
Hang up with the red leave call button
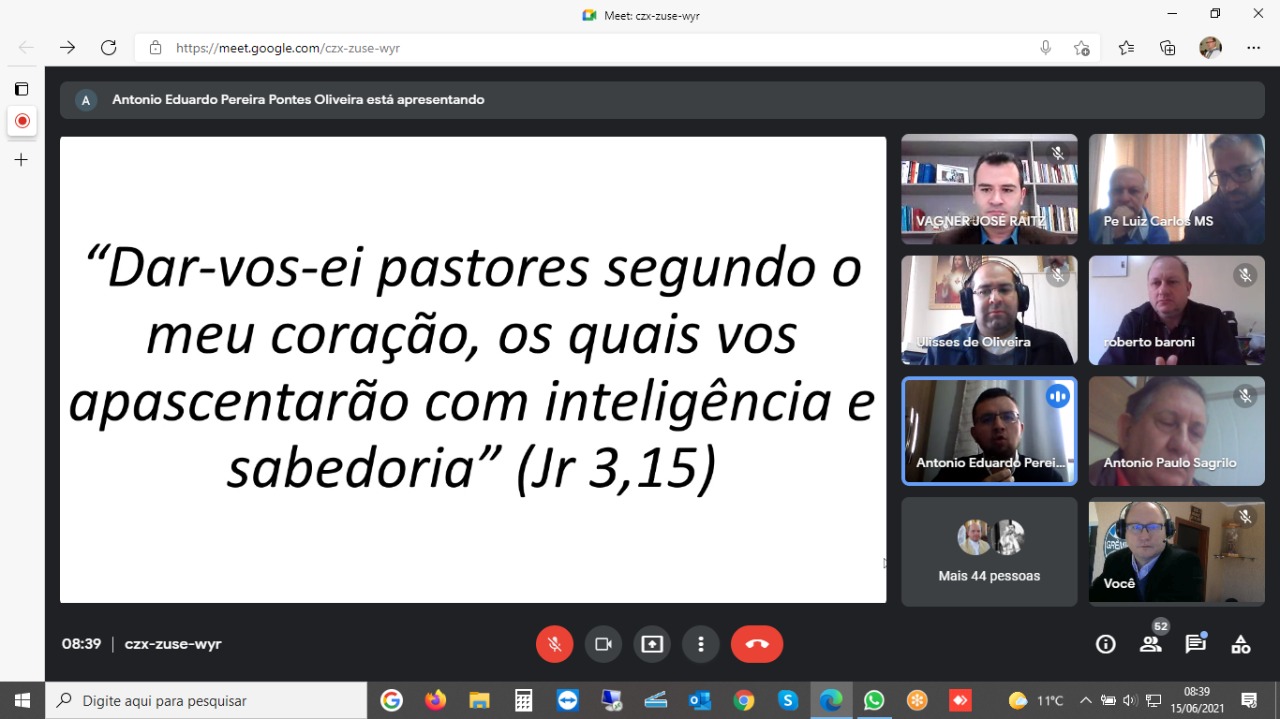(x=757, y=644)
